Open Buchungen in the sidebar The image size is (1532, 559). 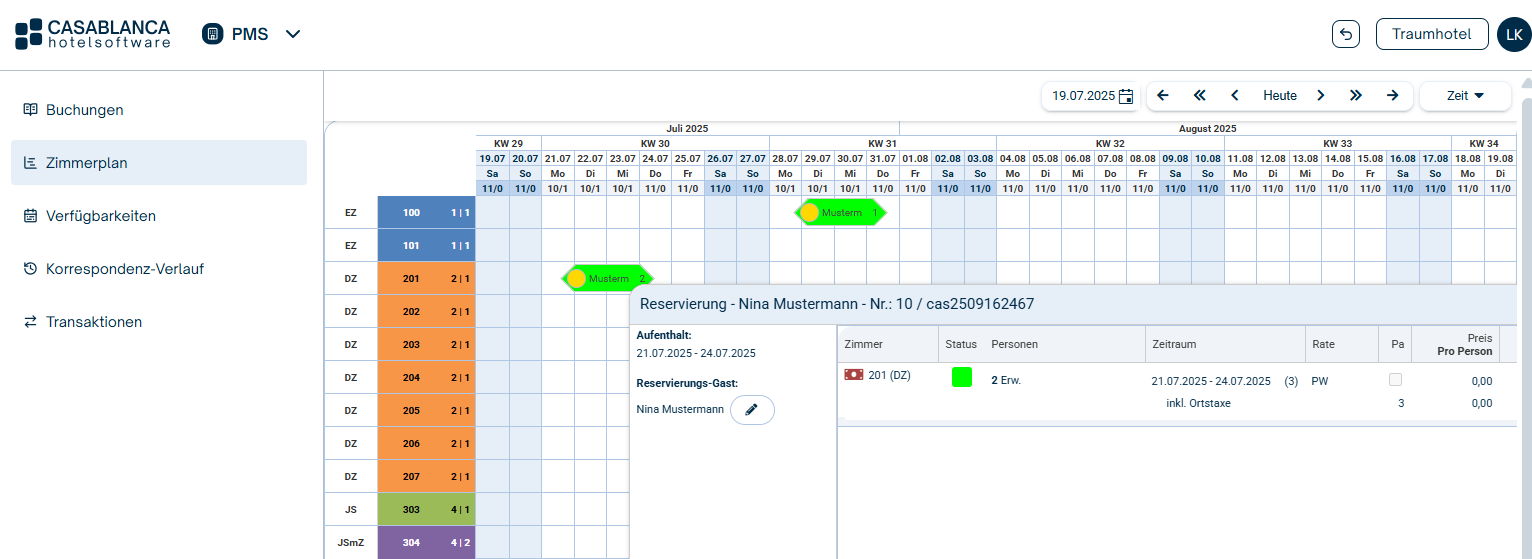[x=85, y=110]
